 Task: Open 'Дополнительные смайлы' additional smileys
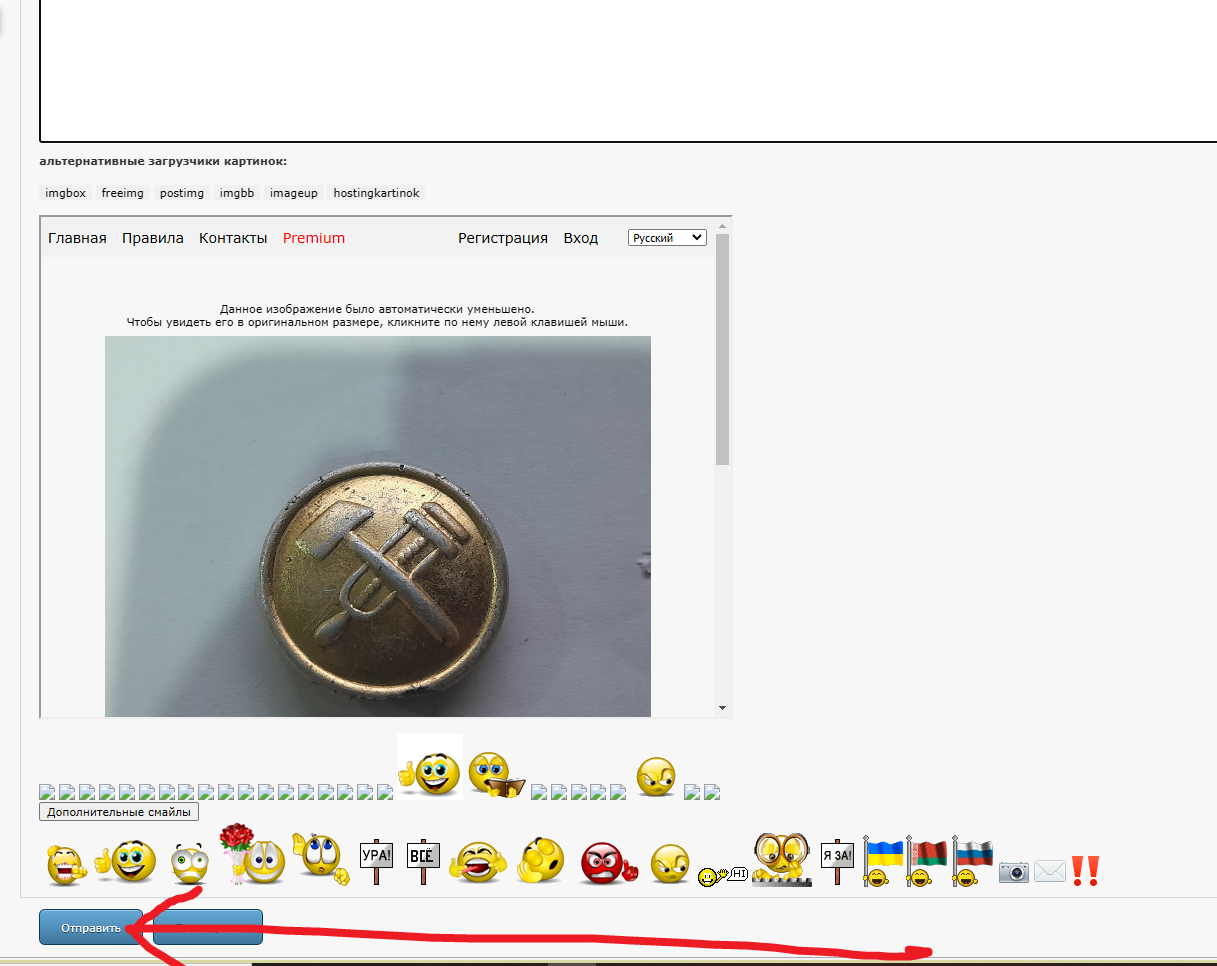coord(119,812)
